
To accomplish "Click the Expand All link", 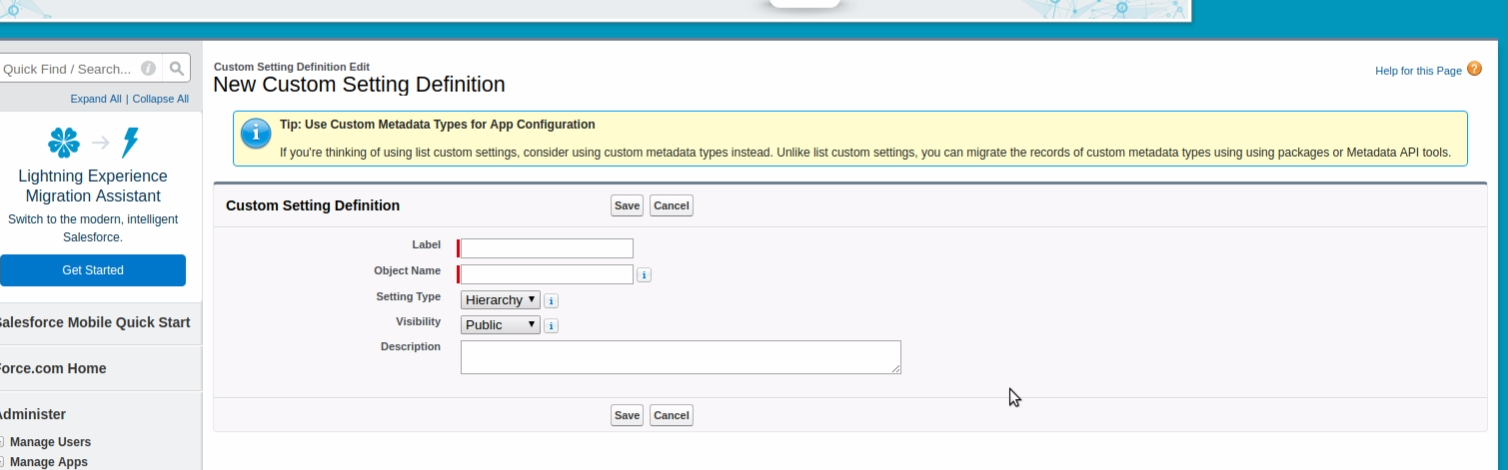I will pyautogui.click(x=96, y=99).
